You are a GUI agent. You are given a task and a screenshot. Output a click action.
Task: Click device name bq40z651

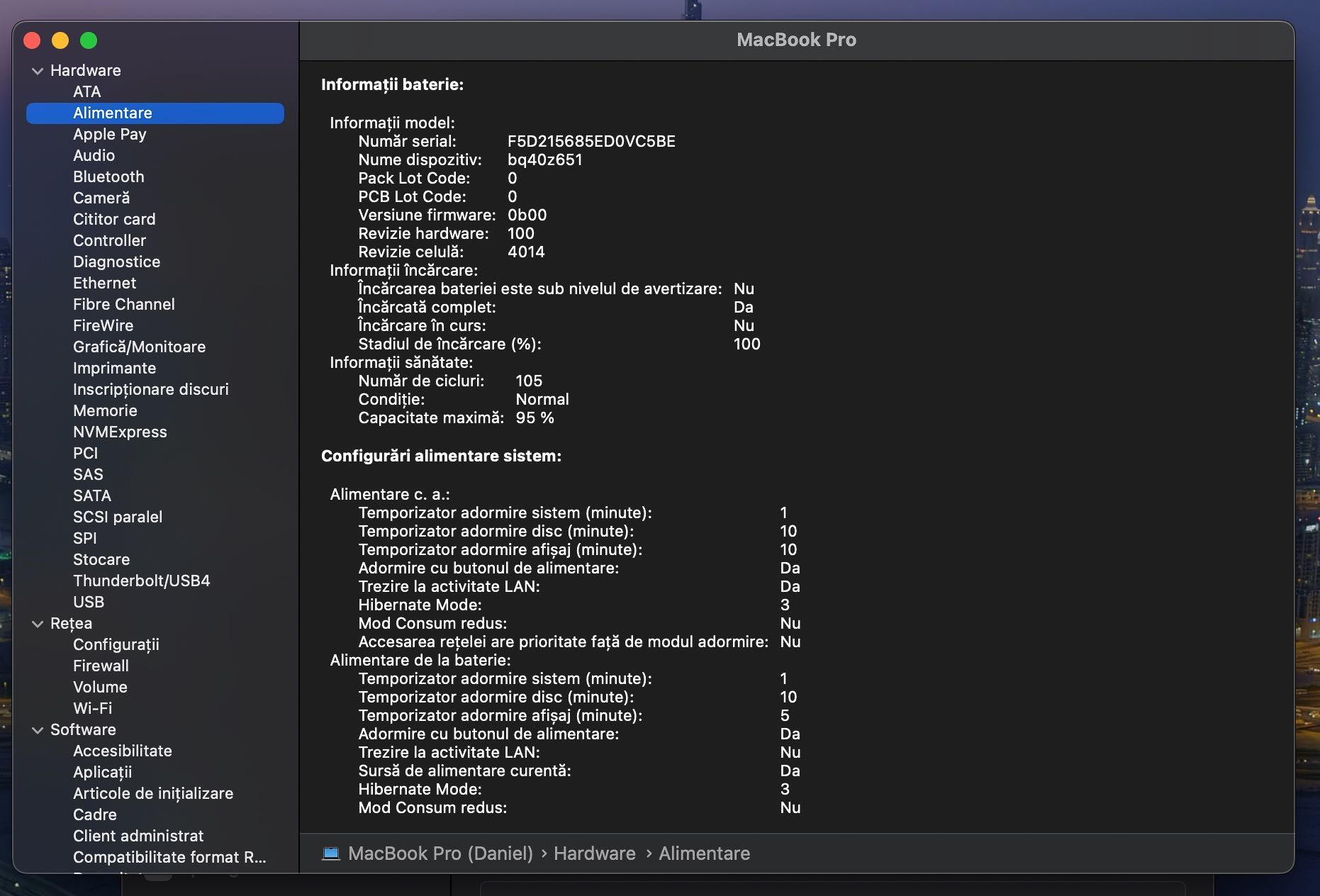545,160
